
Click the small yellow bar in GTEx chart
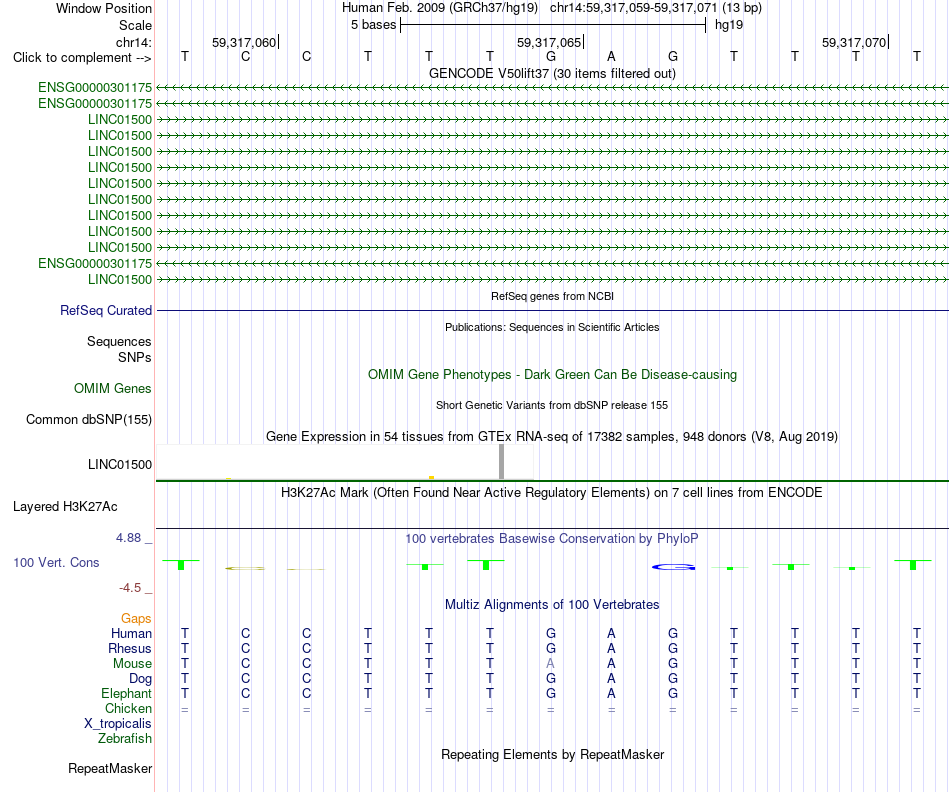[431, 478]
